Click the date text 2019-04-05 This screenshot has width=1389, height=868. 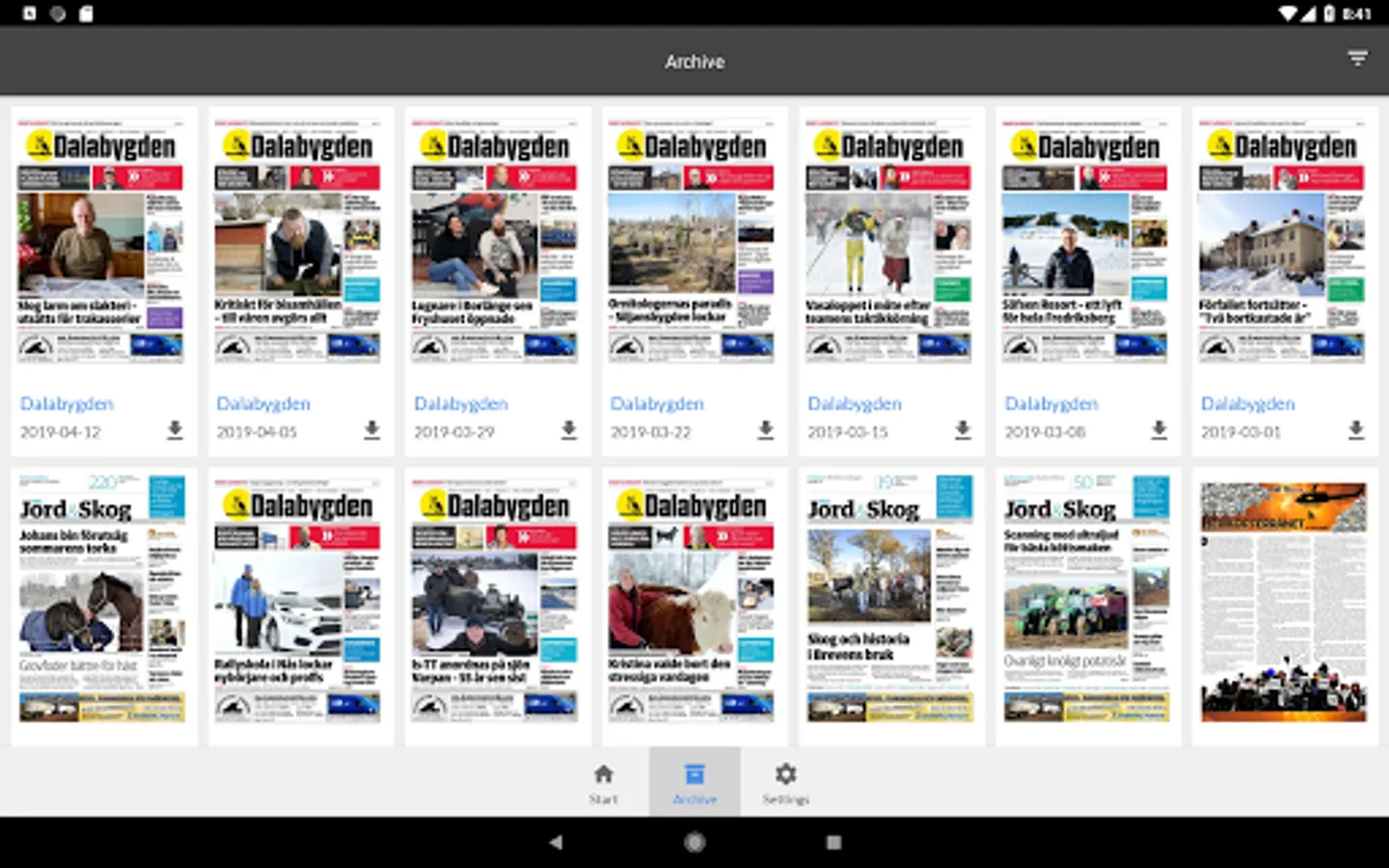pos(257,432)
